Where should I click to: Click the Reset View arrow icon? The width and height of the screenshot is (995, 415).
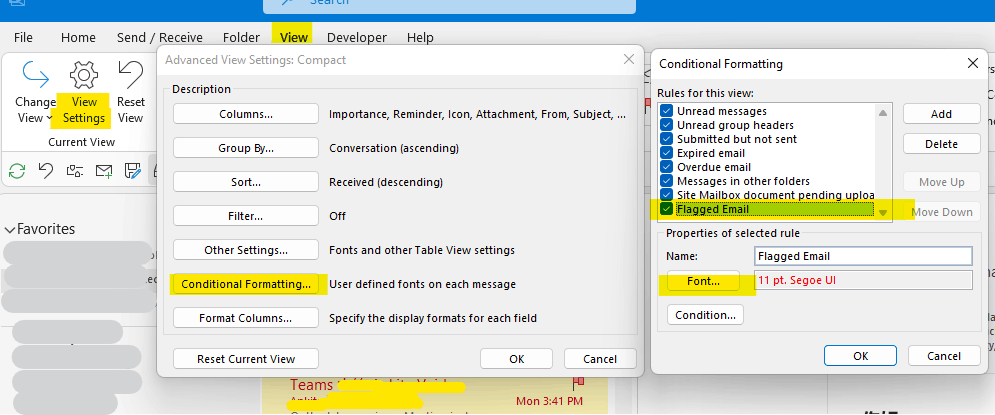[x=131, y=74]
